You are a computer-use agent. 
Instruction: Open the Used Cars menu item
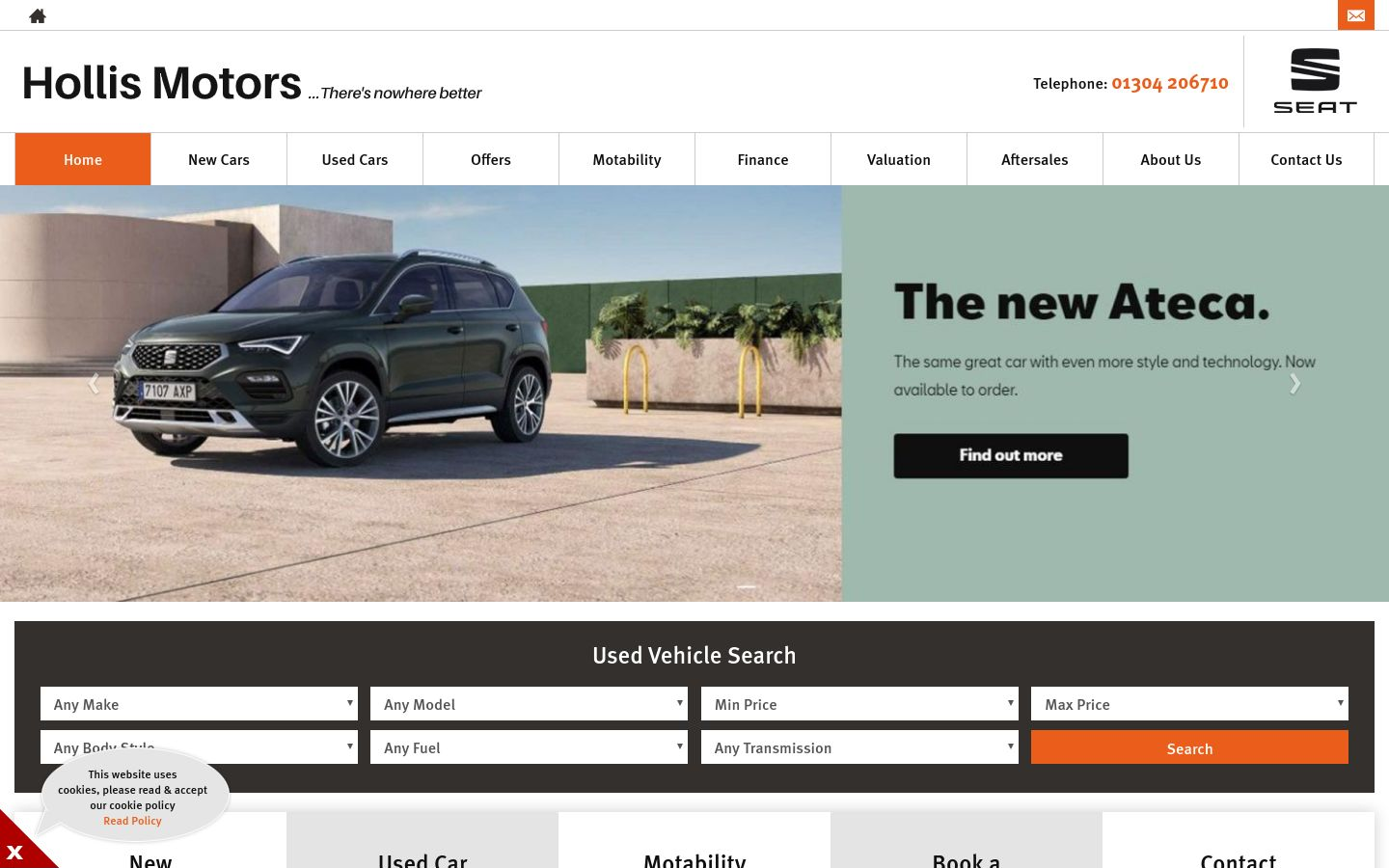click(355, 159)
